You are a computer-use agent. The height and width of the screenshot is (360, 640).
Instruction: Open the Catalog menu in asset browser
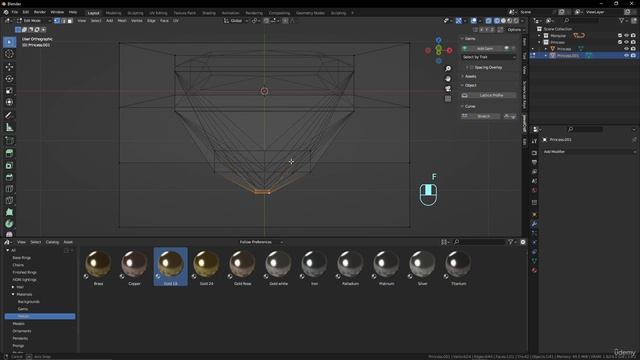(x=52, y=242)
